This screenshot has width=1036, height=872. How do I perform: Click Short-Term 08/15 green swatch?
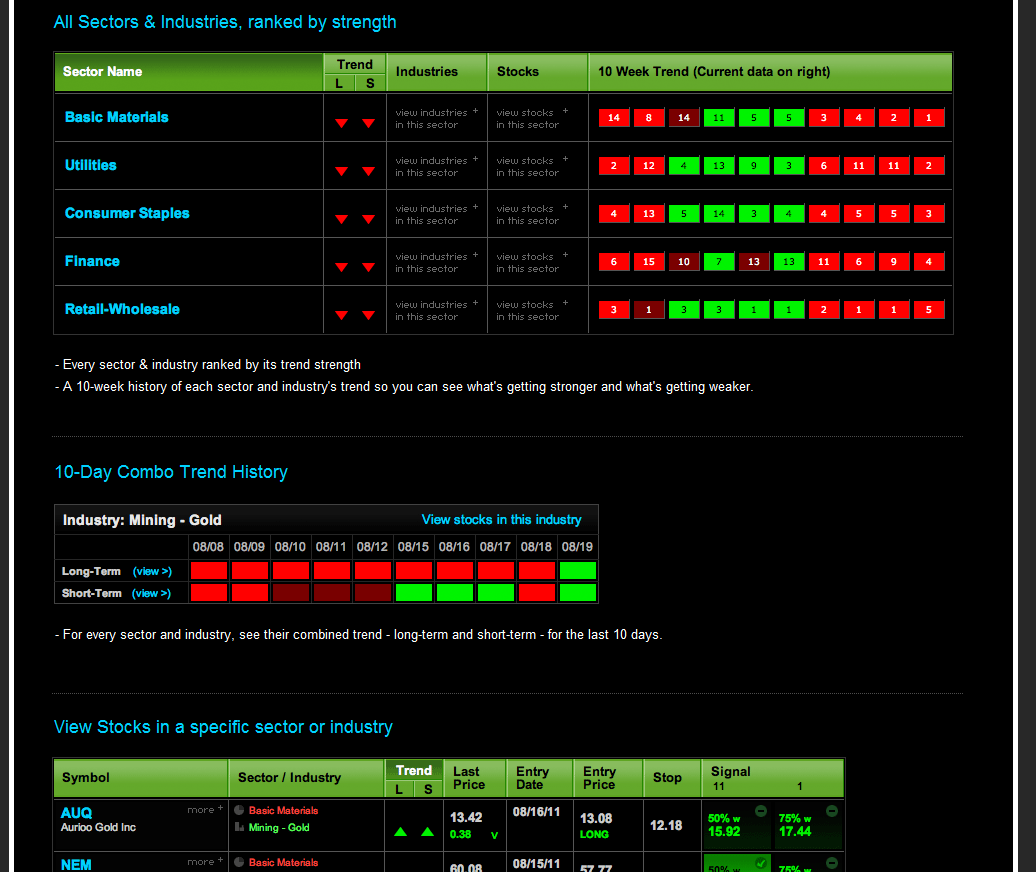click(414, 593)
